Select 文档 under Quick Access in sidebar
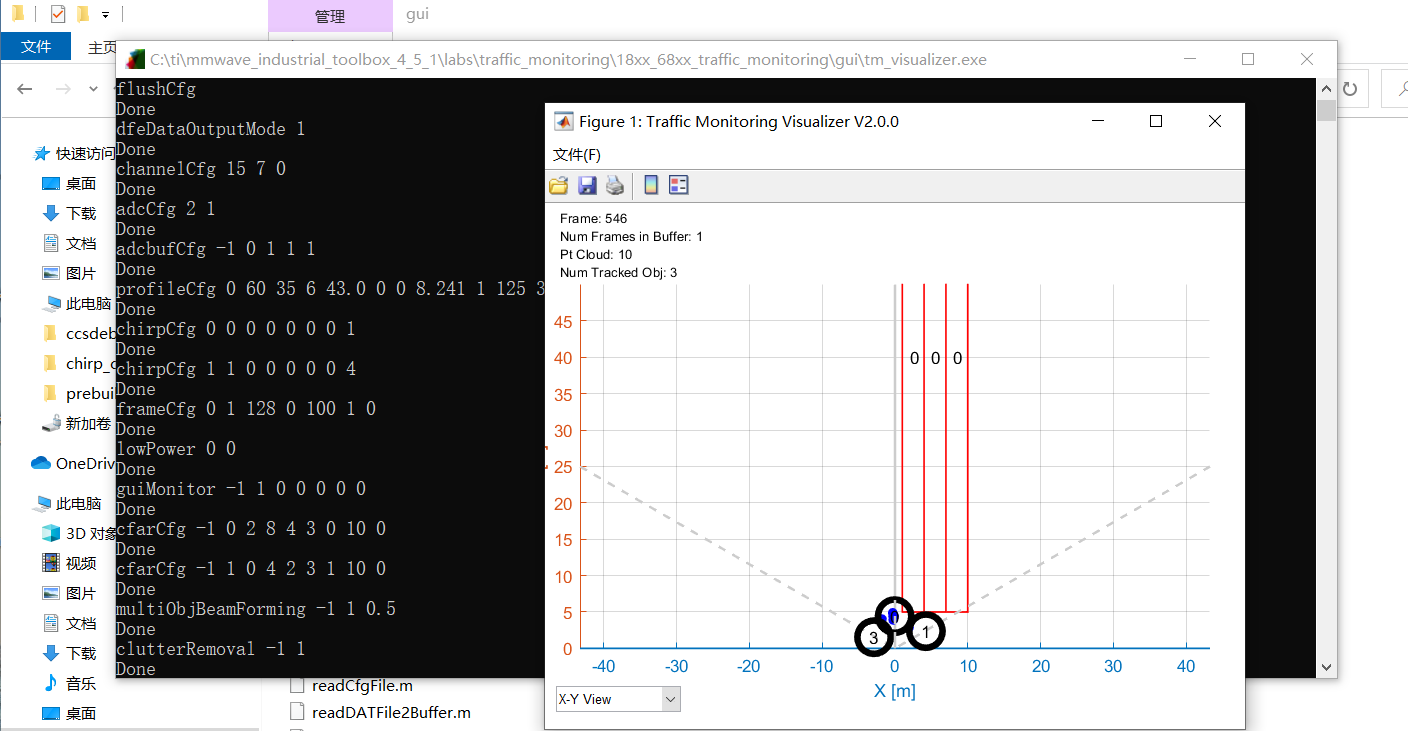The image size is (1408, 731). (x=69, y=243)
